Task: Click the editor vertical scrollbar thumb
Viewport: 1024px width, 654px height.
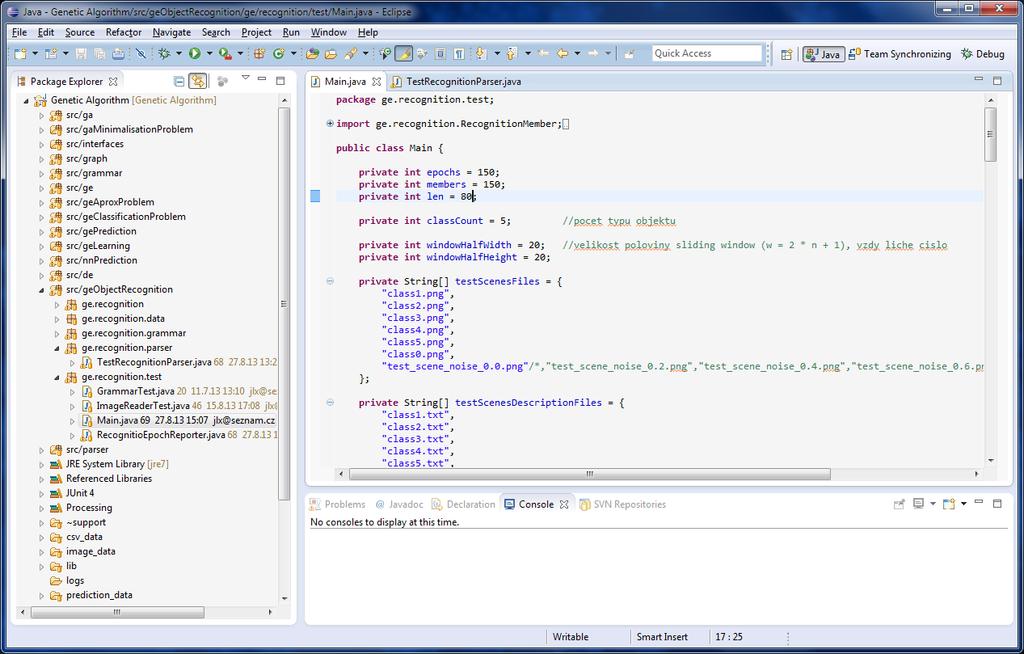Action: (x=991, y=134)
